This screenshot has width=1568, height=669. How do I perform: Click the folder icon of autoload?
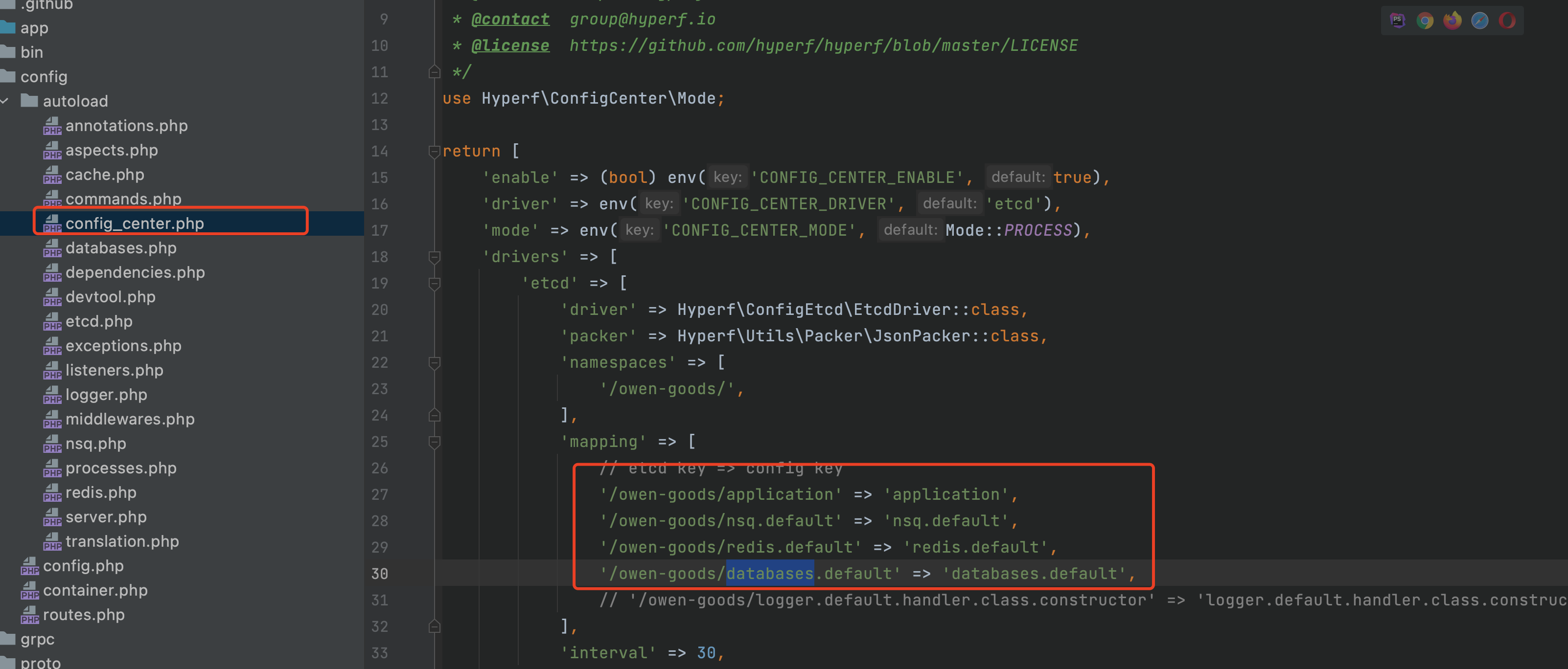[29, 100]
